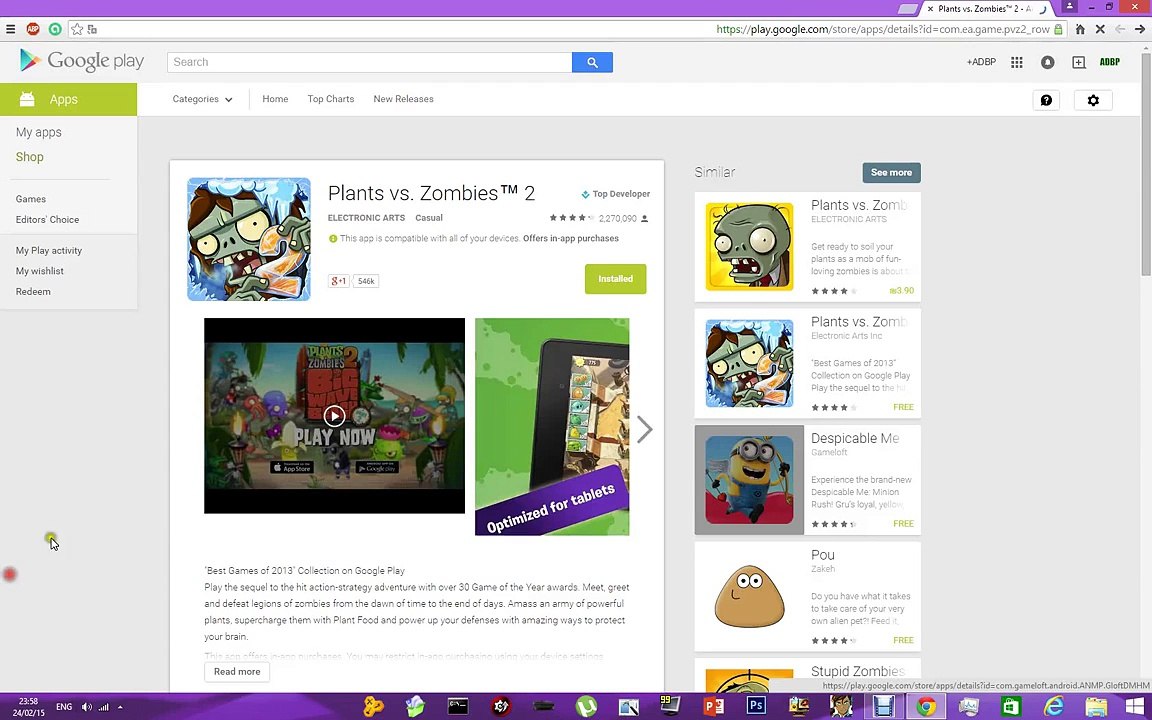Click the Top Developer badge
This screenshot has width=1152, height=720.
(x=615, y=194)
